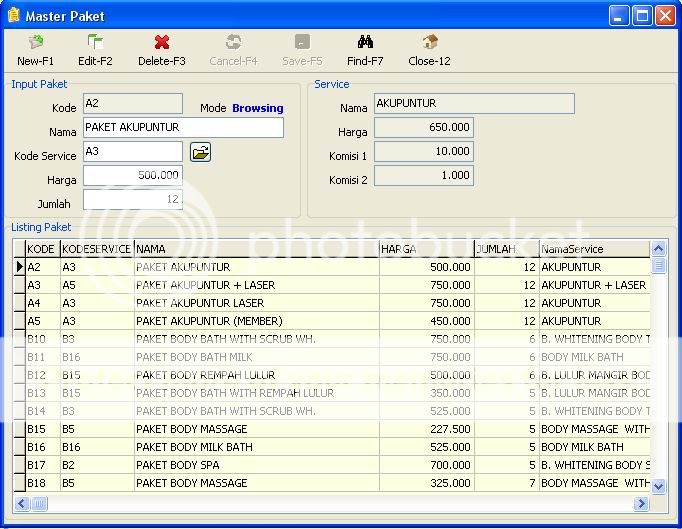Click NamaService cell AKUPUNTUR + LASER
The image size is (682, 529).
pyautogui.click(x=595, y=285)
